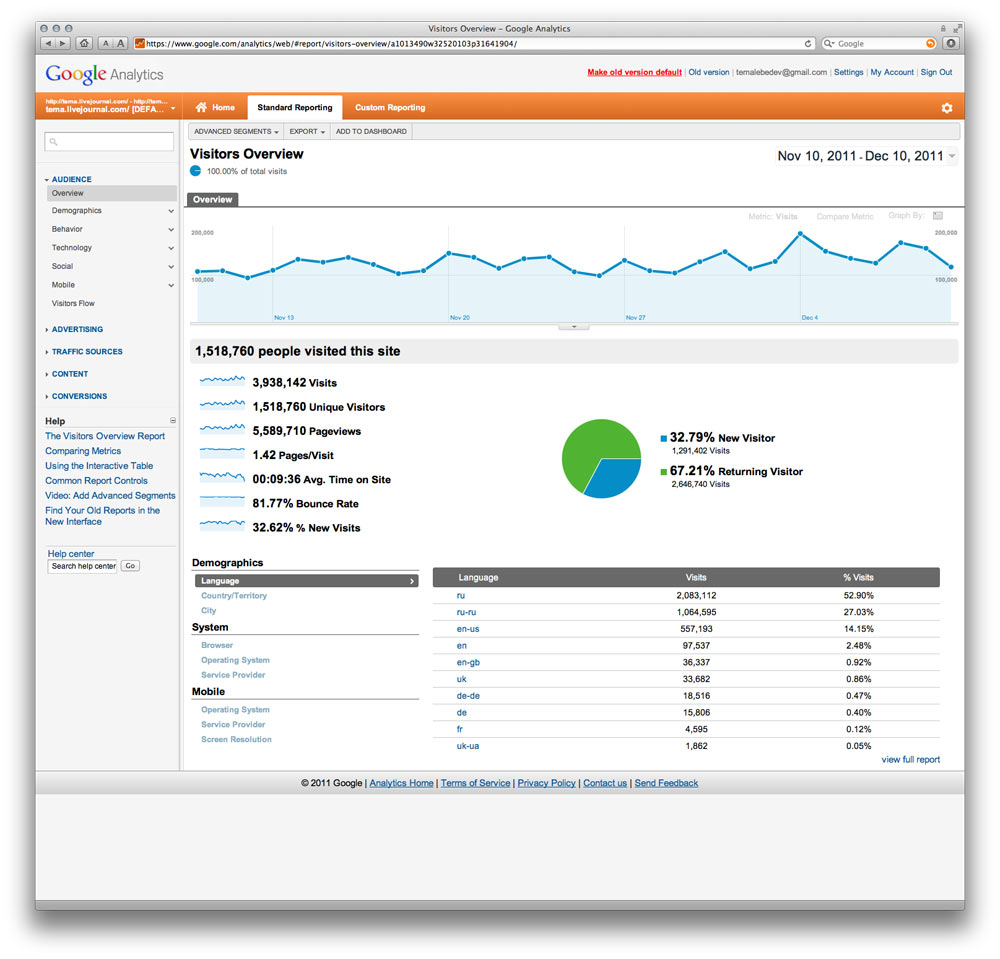Image resolution: width=1000 pixels, height=959 pixels.
Task: Click the browser back arrow button
Action: tap(48, 43)
